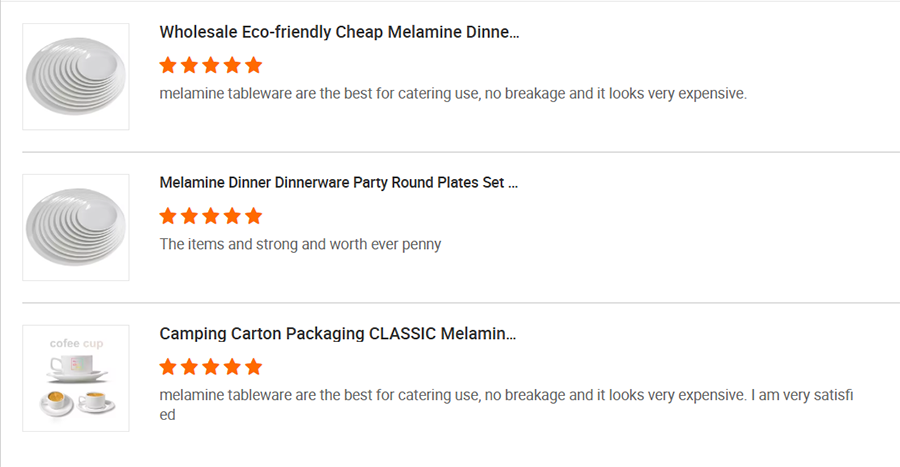Click the fourth star of the Camping Carton rating
The image size is (900, 467).
[x=232, y=367]
